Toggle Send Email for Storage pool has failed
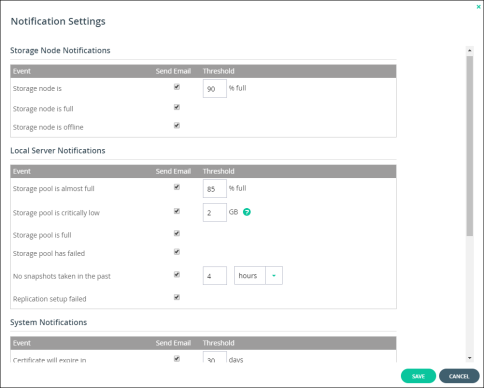This screenshot has width=484, height=388. coord(177,252)
